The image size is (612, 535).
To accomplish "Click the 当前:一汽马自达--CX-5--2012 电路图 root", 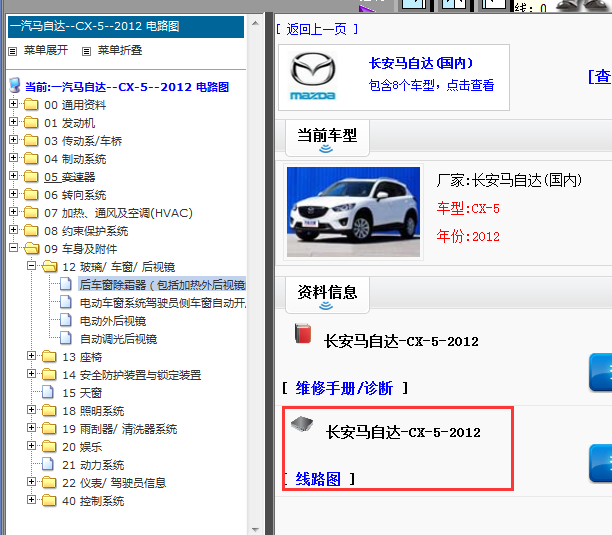I will point(127,87).
